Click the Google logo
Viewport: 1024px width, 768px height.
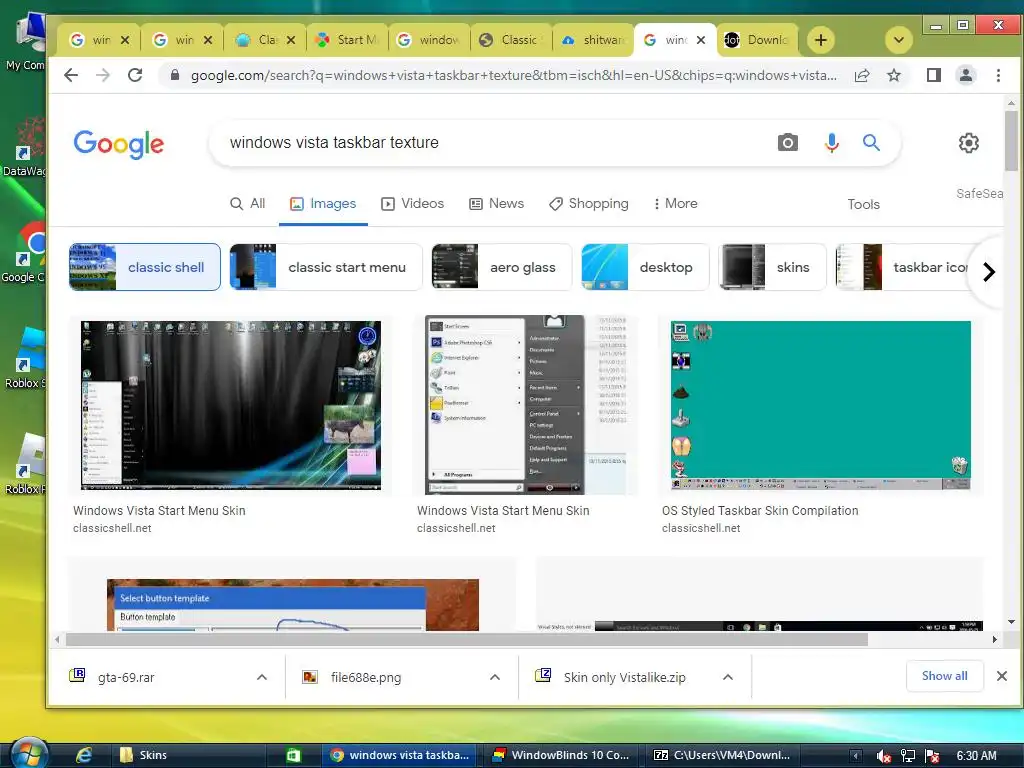(x=119, y=144)
